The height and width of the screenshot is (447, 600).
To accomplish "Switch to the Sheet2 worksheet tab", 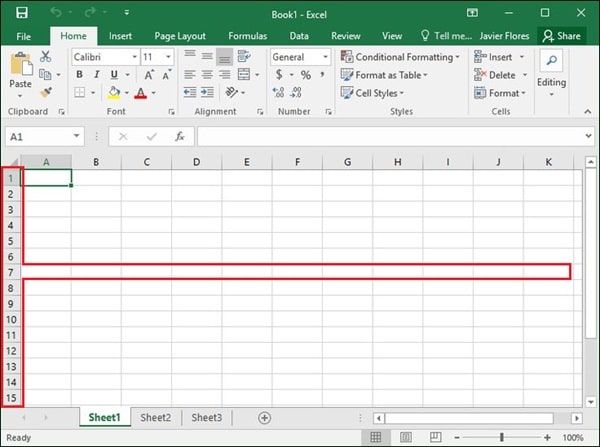I will click(x=155, y=418).
